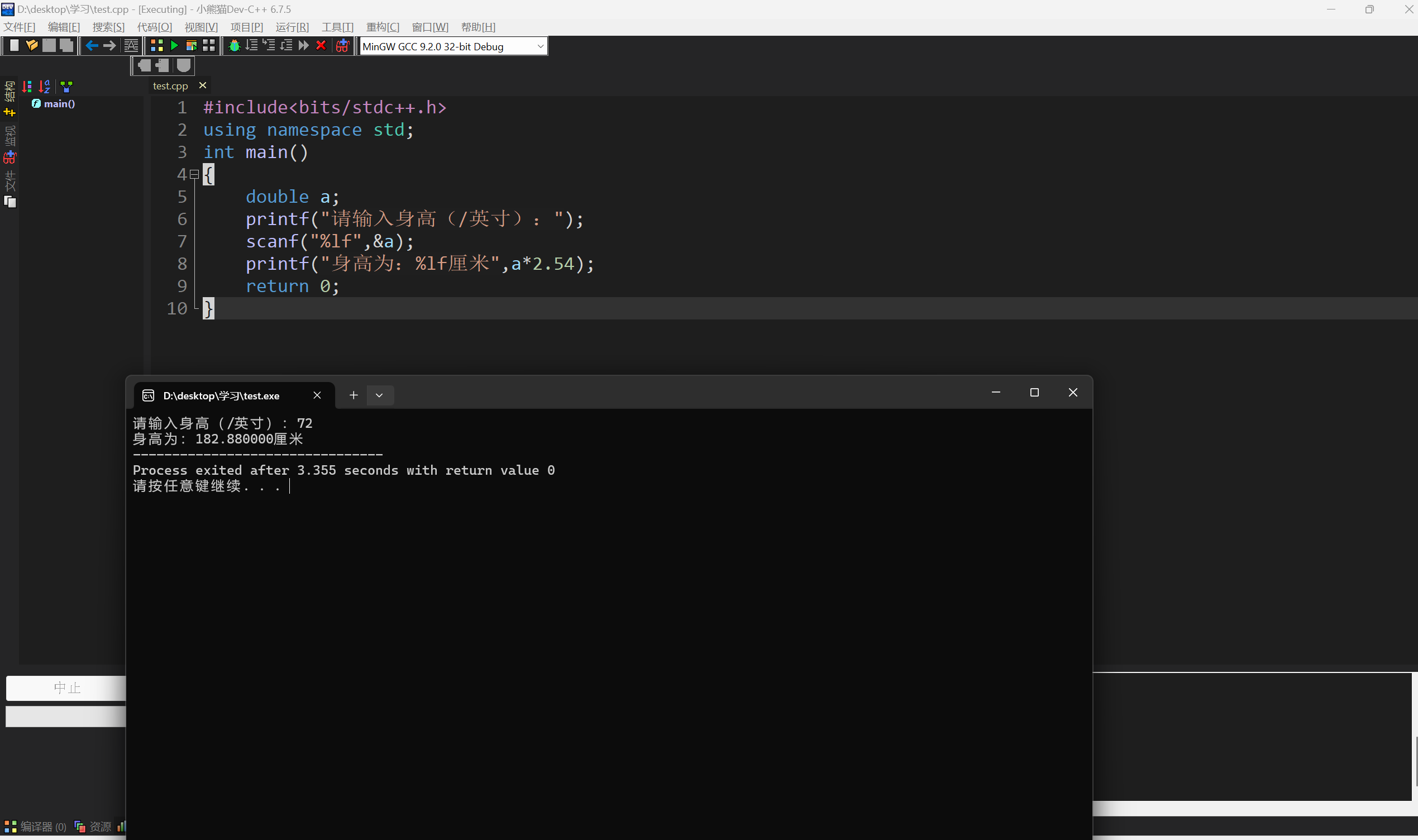1418x840 pixels.
Task: Open the 帮助[H] menu
Action: click(478, 27)
